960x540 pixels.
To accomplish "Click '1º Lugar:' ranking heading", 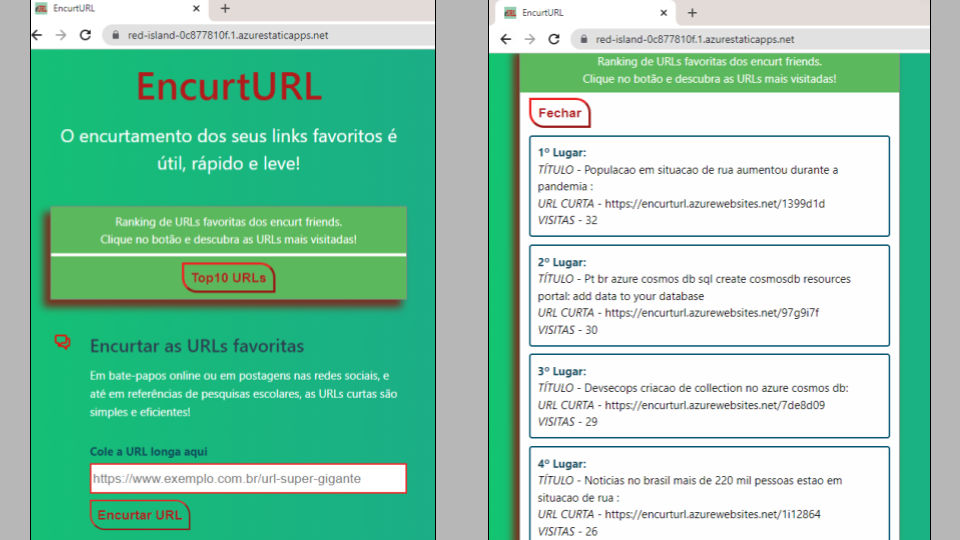I will tap(561, 152).
